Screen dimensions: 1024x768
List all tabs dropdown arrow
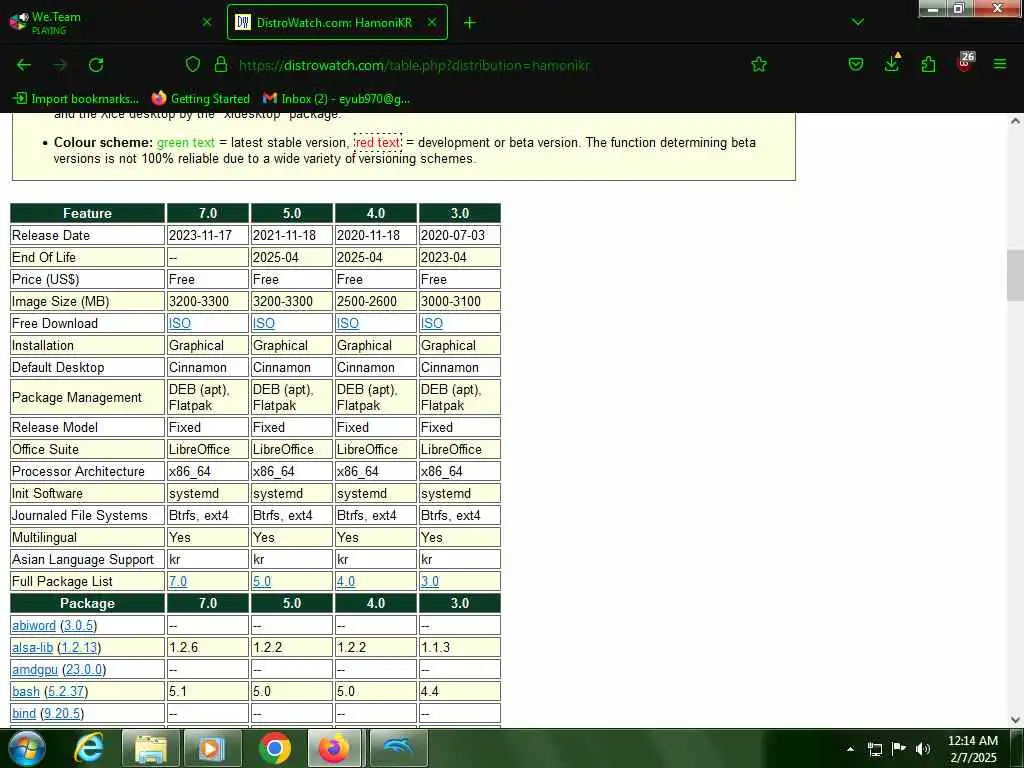click(858, 22)
